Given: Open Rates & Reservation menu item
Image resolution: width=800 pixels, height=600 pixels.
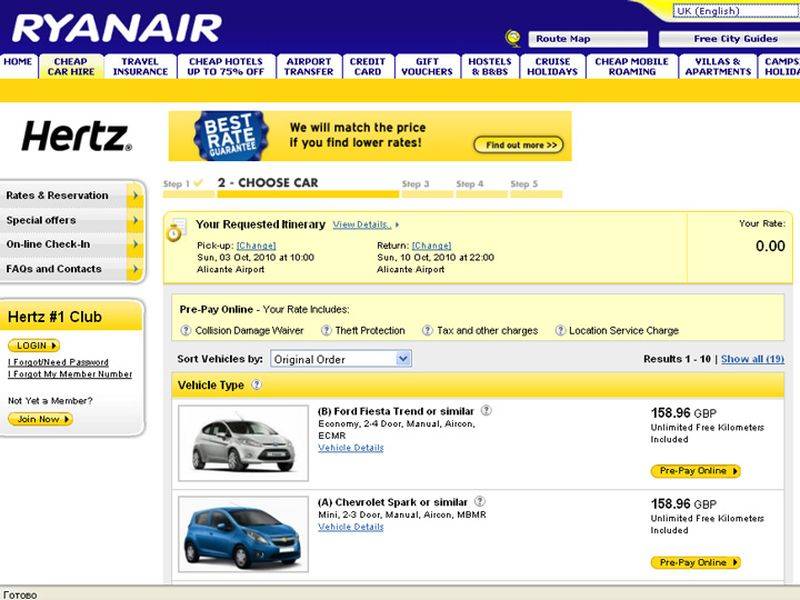Looking at the screenshot, I should (57, 195).
